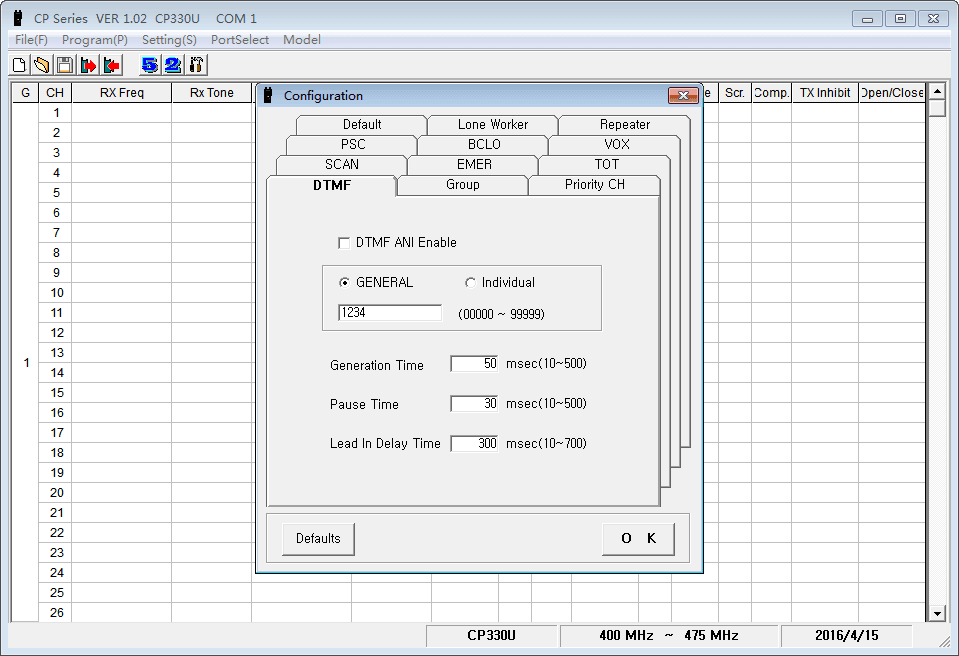Viewport: 959px width, 656px height.
Task: Select the Individual radio button
Action: tap(470, 282)
